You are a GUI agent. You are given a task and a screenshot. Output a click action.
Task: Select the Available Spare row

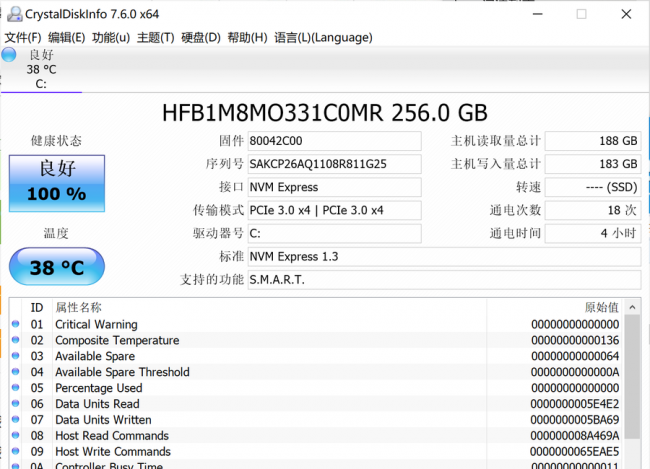[x=316, y=356]
